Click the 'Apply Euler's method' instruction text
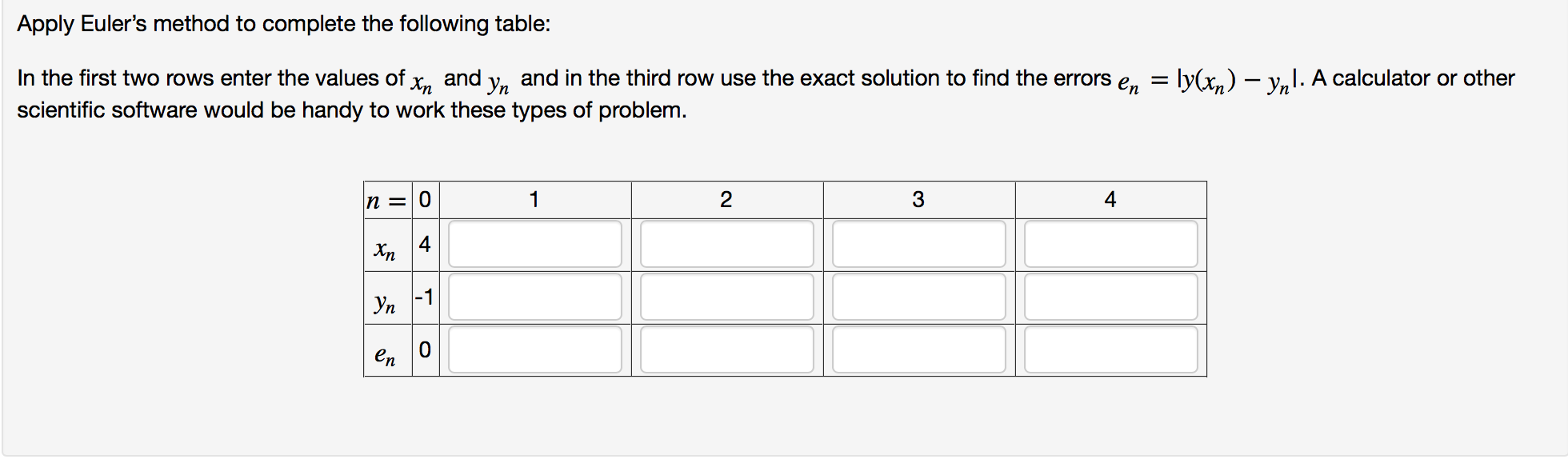 click(284, 24)
